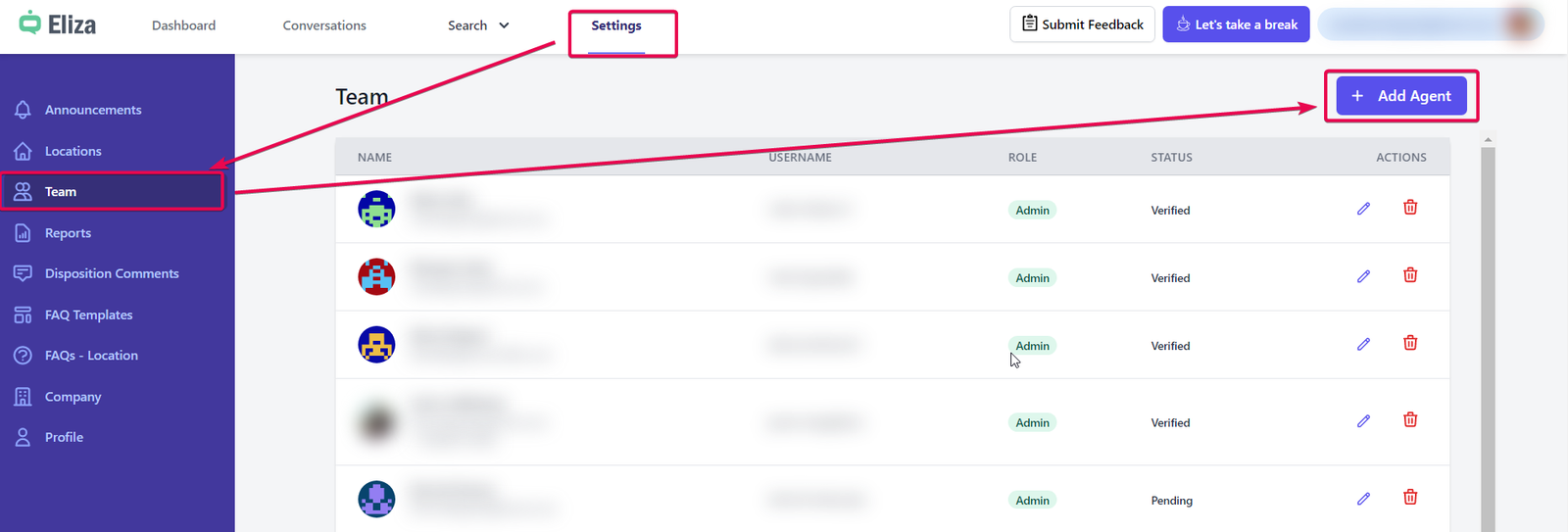Image resolution: width=1568 pixels, height=532 pixels.
Task: Click pencil icon for the Pending agent
Action: pos(1363,499)
